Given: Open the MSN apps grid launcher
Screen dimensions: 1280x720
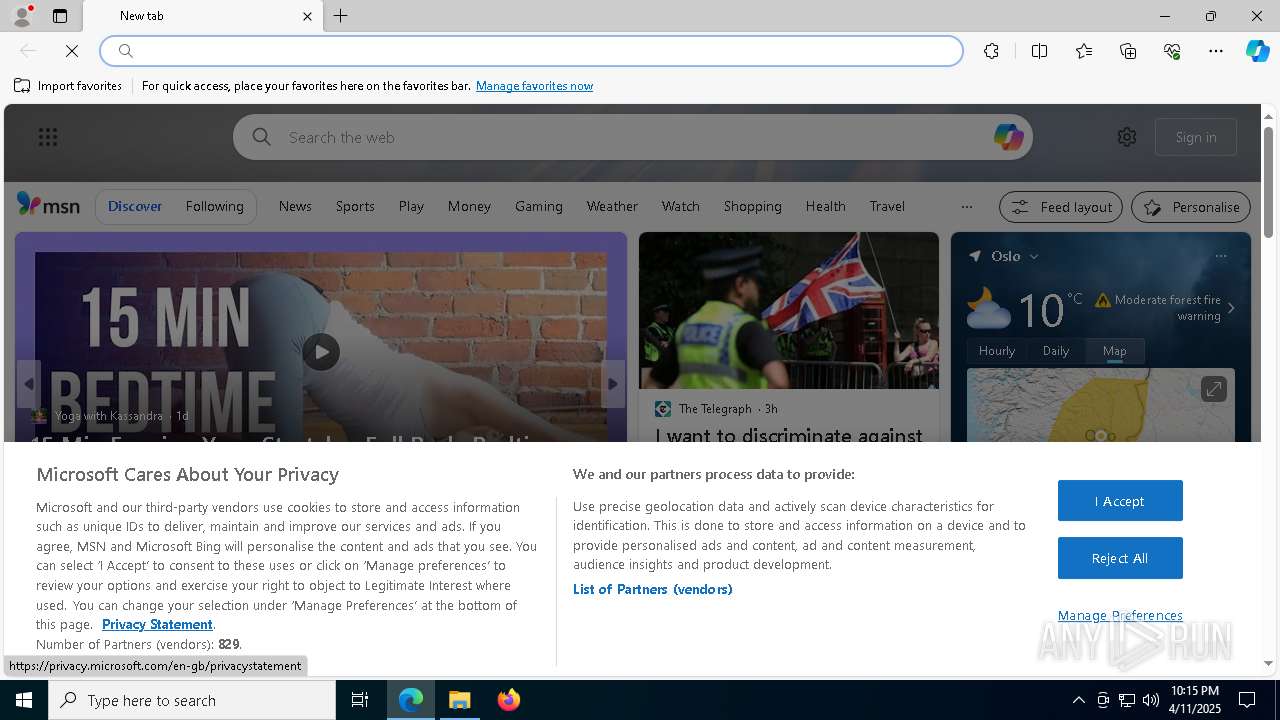Looking at the screenshot, I should click(x=48, y=137).
